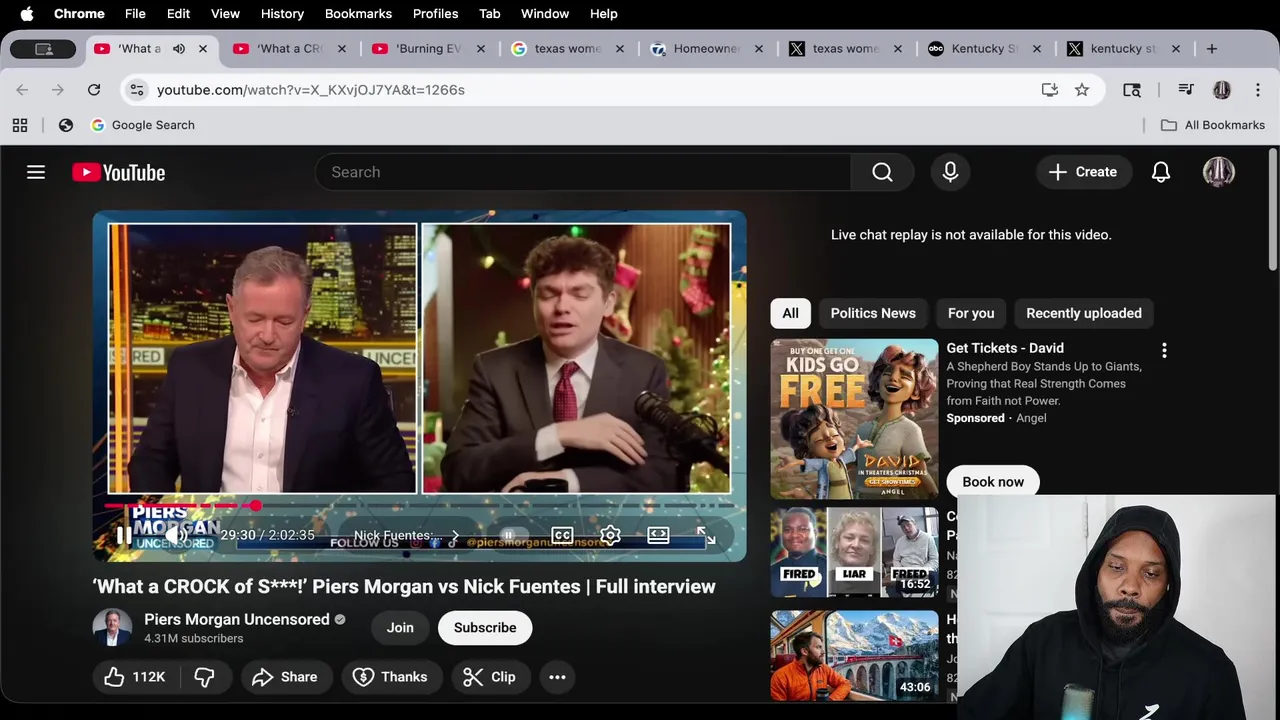Click the page vertical scrollbar
The image size is (1280, 720).
pyautogui.click(x=1273, y=210)
